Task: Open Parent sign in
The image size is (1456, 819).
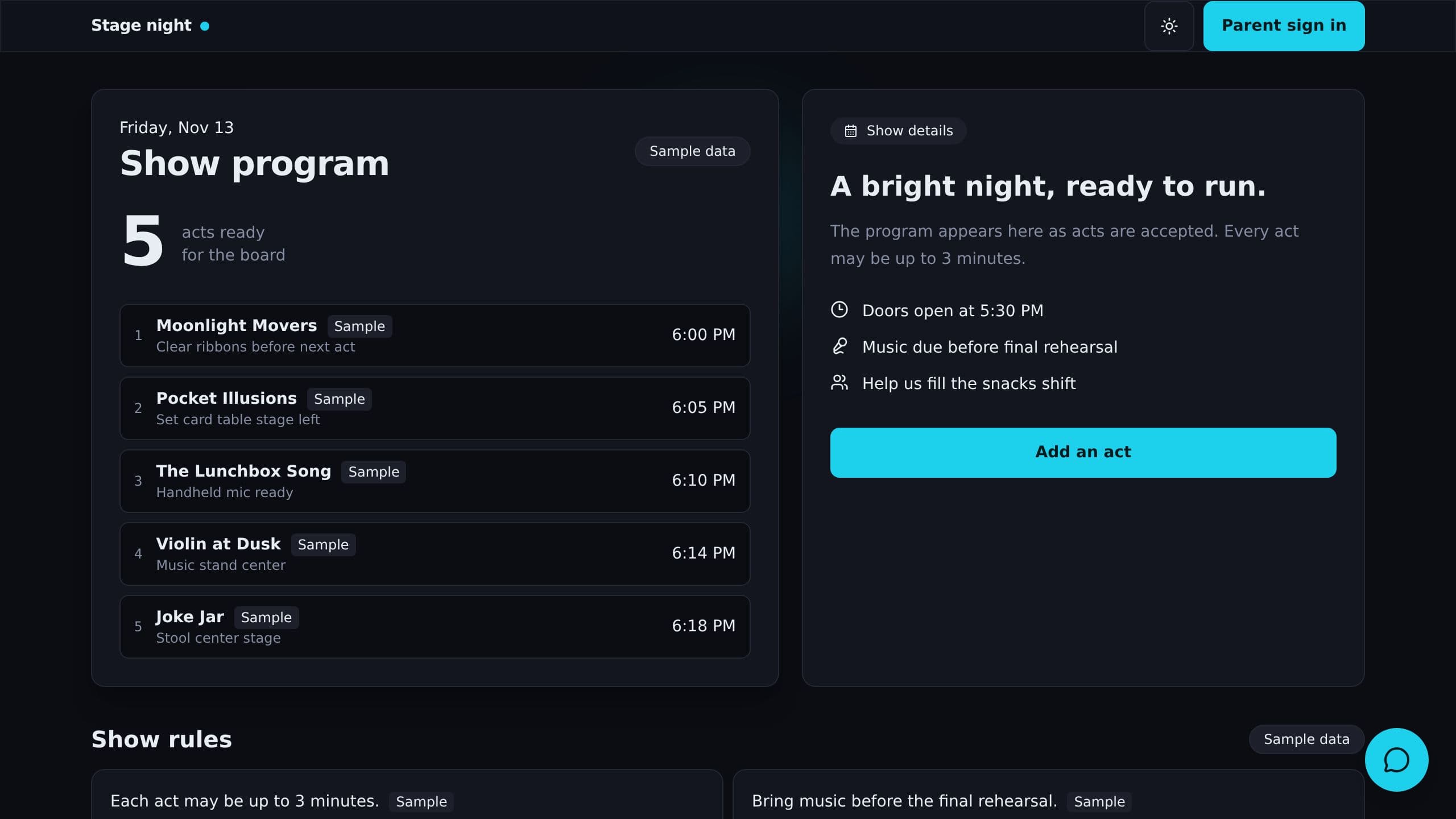Action: [x=1284, y=26]
